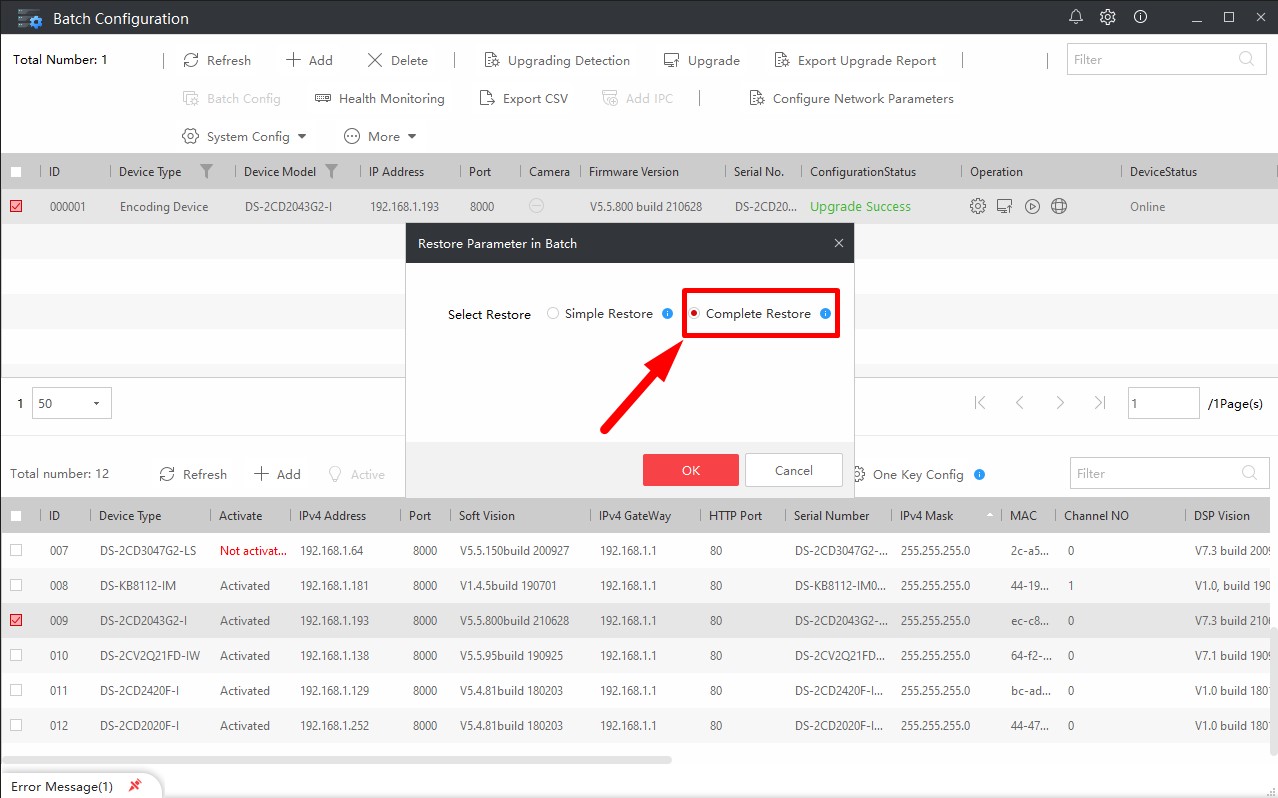
Task: Check the checkbox for row 012
Action: tap(16, 725)
